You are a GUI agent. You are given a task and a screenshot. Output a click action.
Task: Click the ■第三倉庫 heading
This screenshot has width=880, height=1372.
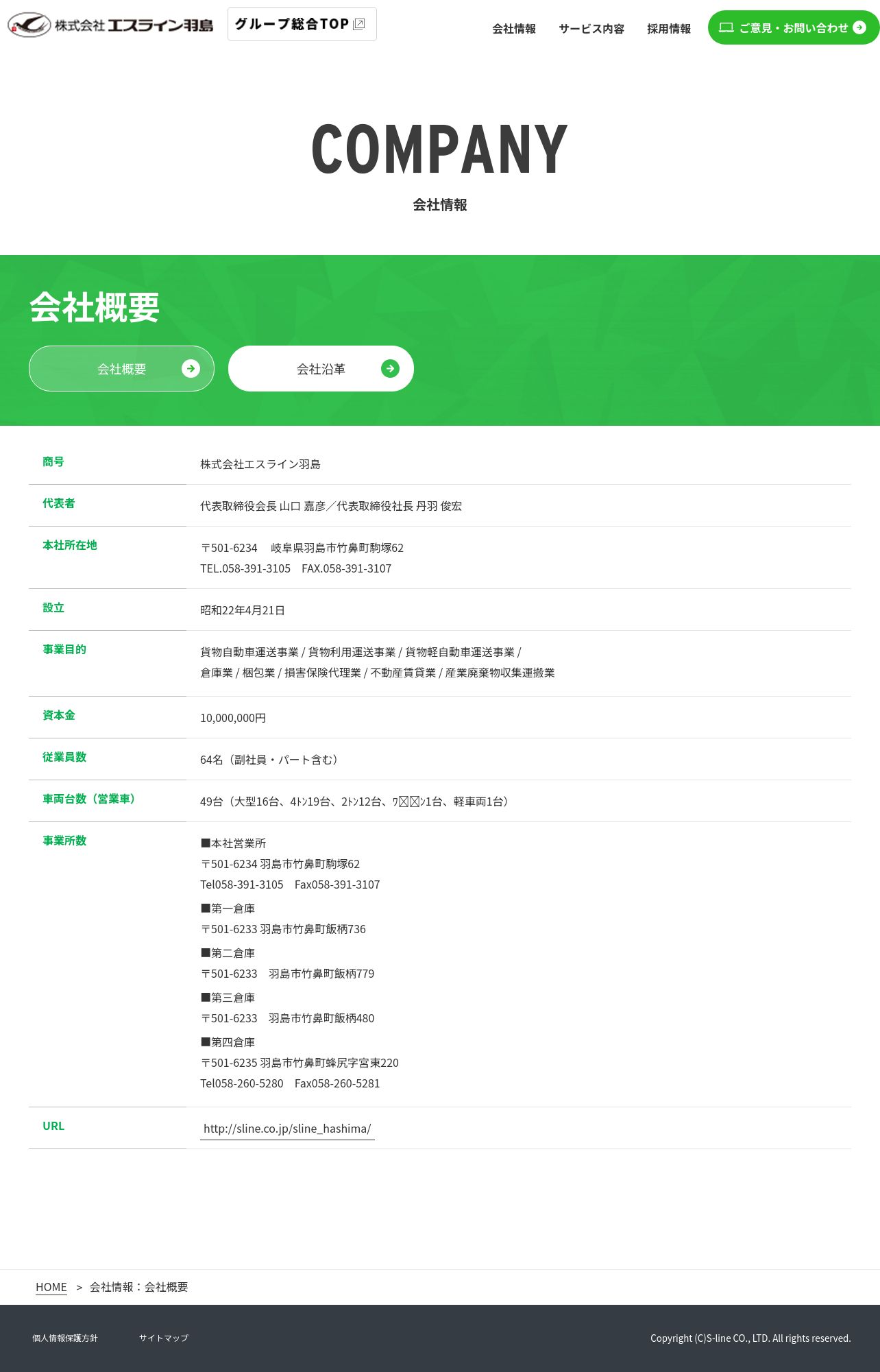tap(228, 998)
